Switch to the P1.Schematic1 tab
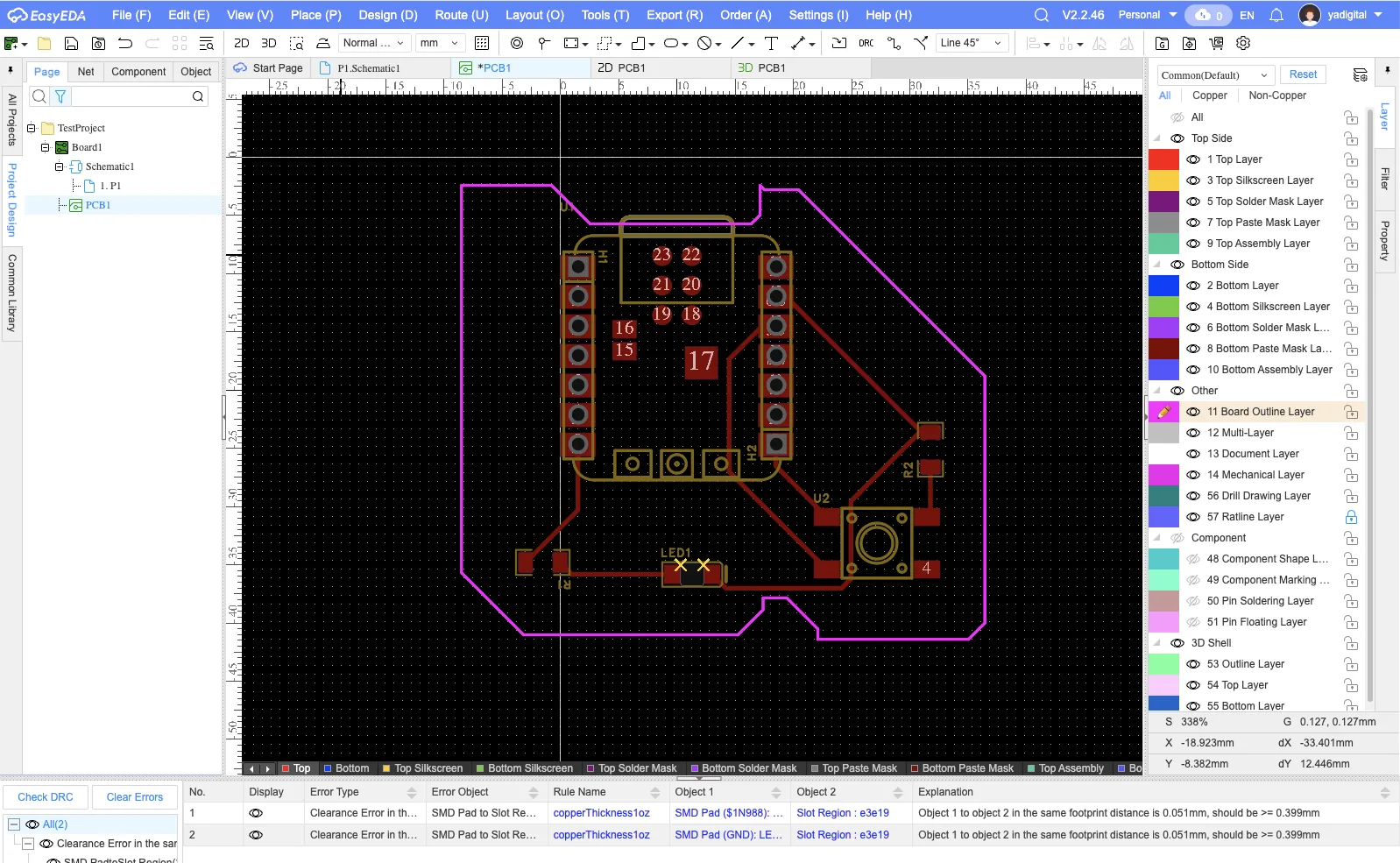This screenshot has width=1400, height=863. coord(368,67)
